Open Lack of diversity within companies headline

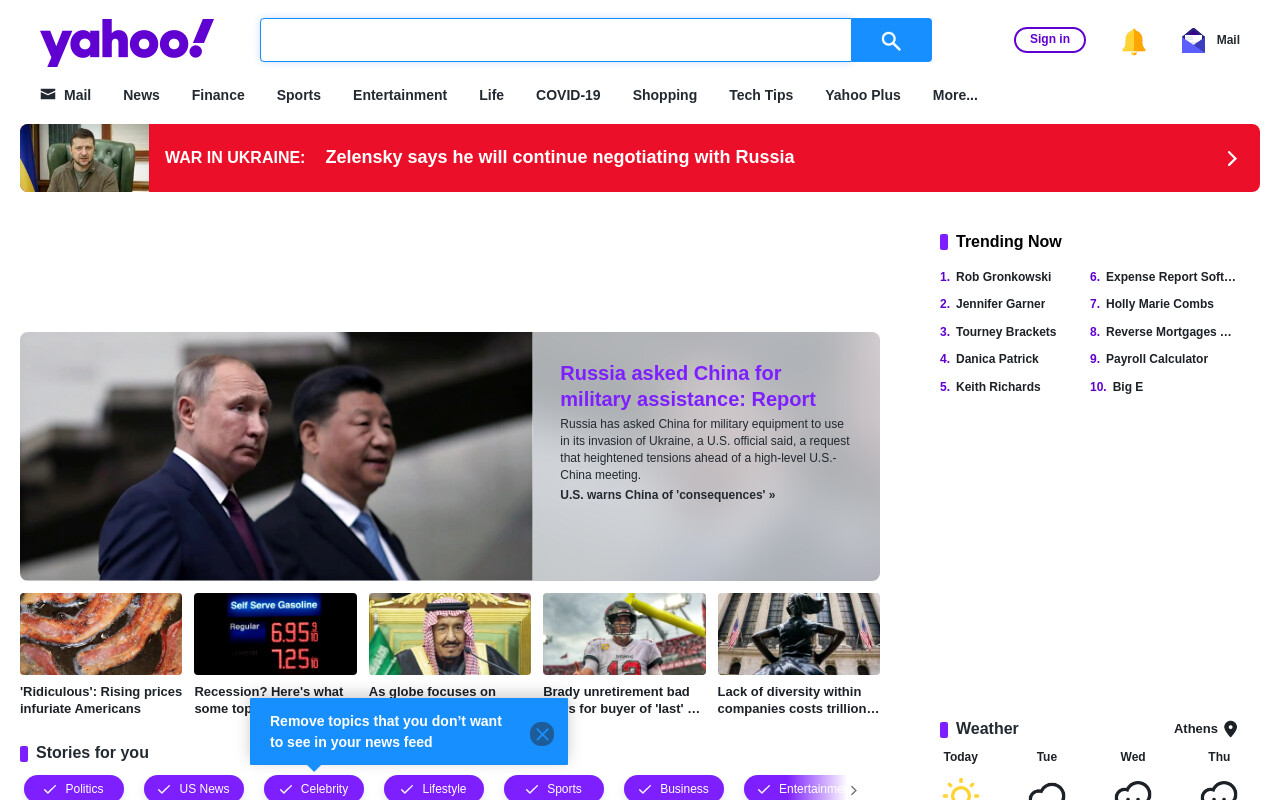click(799, 700)
